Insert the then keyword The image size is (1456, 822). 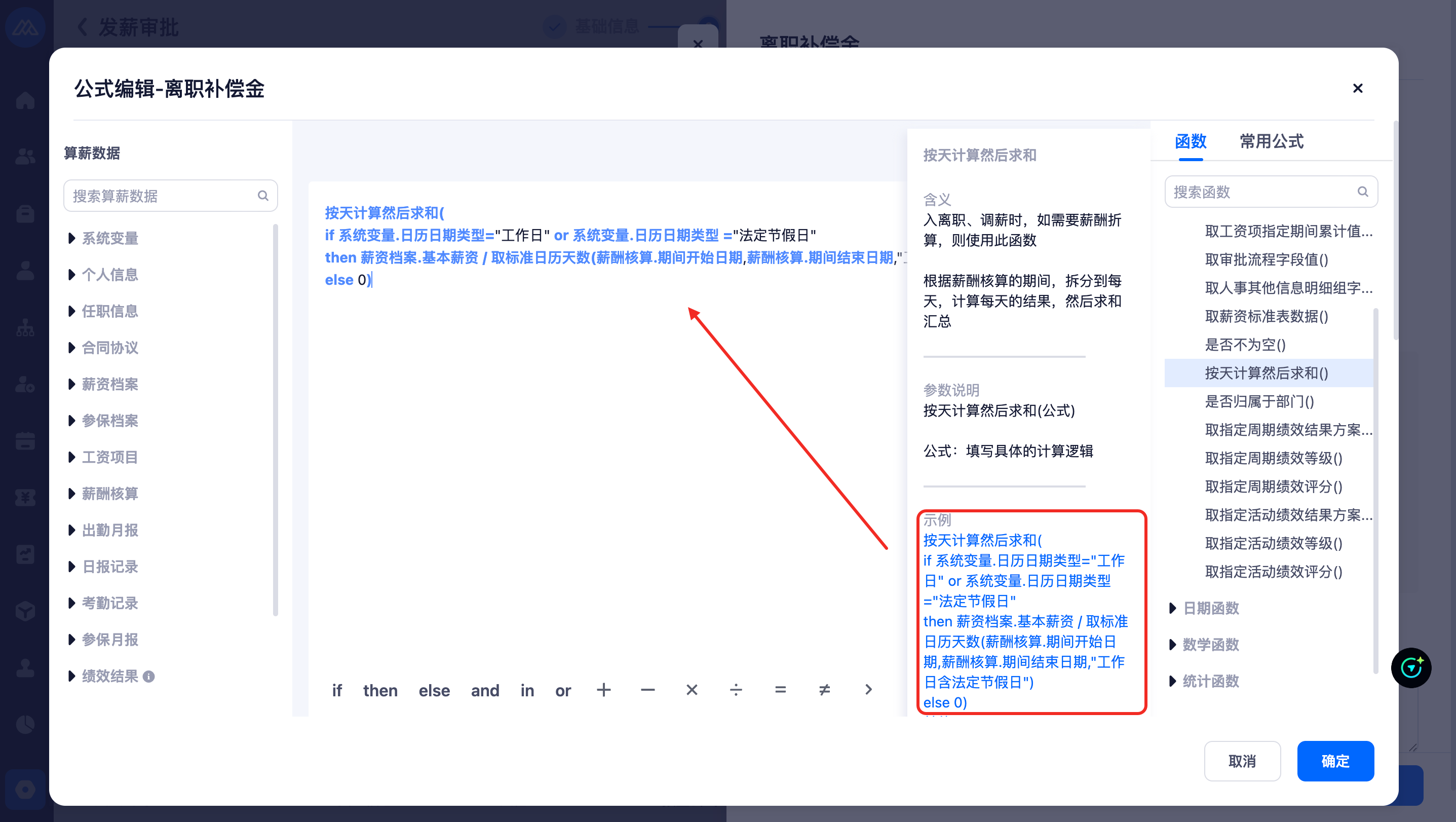380,690
